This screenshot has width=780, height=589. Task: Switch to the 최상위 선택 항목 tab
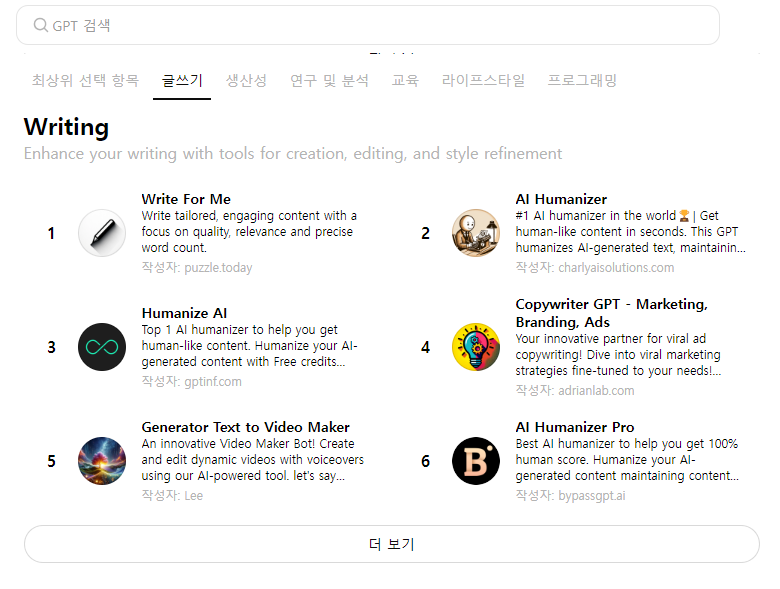tap(86, 80)
